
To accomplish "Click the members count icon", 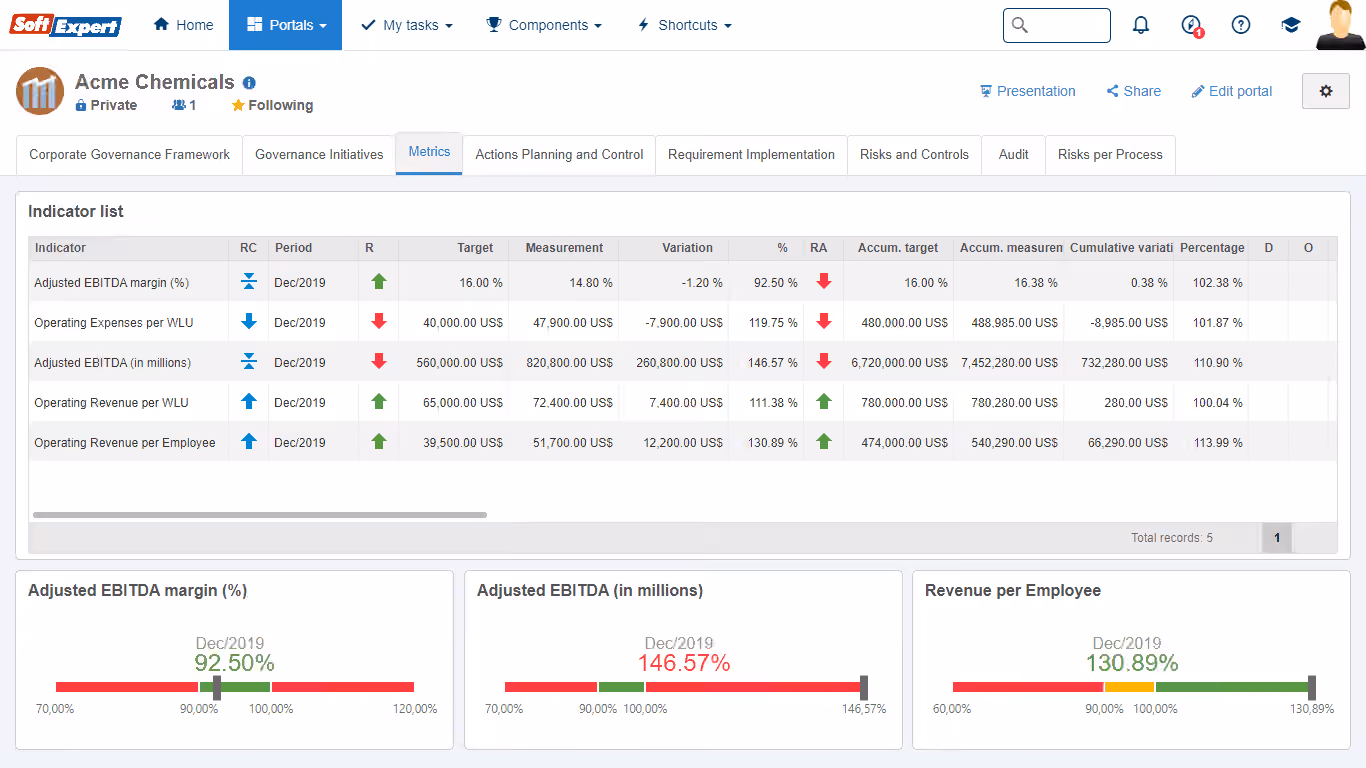I will pyautogui.click(x=179, y=105).
